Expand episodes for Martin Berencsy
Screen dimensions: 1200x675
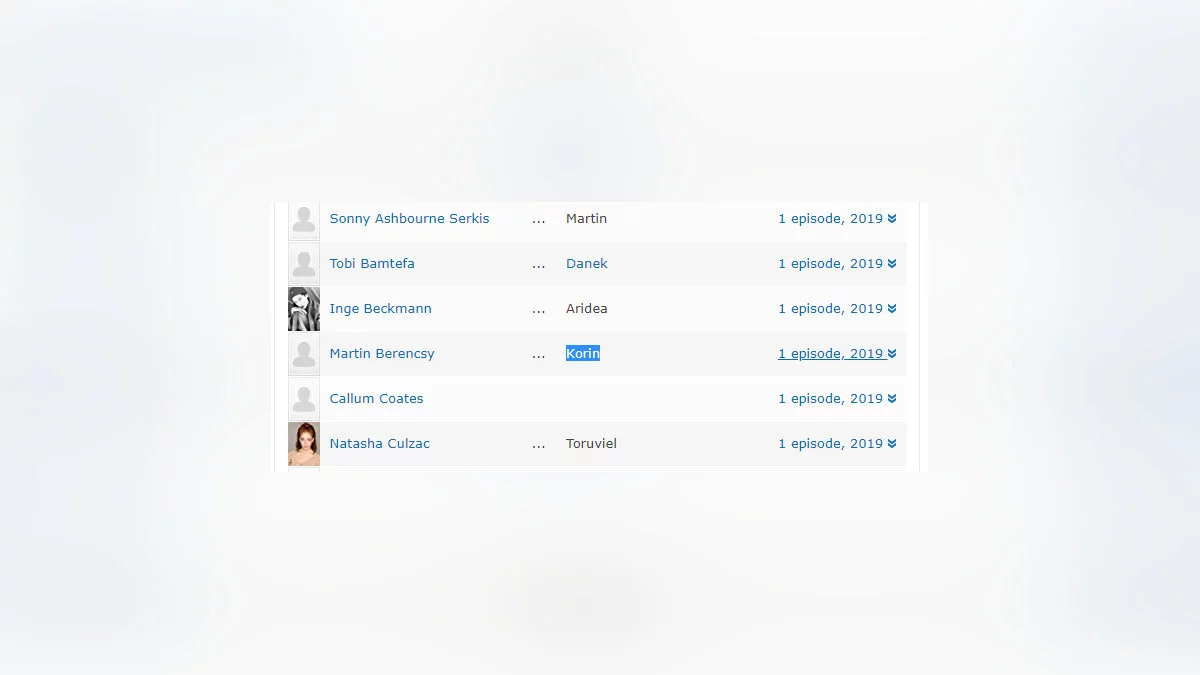pyautogui.click(x=837, y=354)
